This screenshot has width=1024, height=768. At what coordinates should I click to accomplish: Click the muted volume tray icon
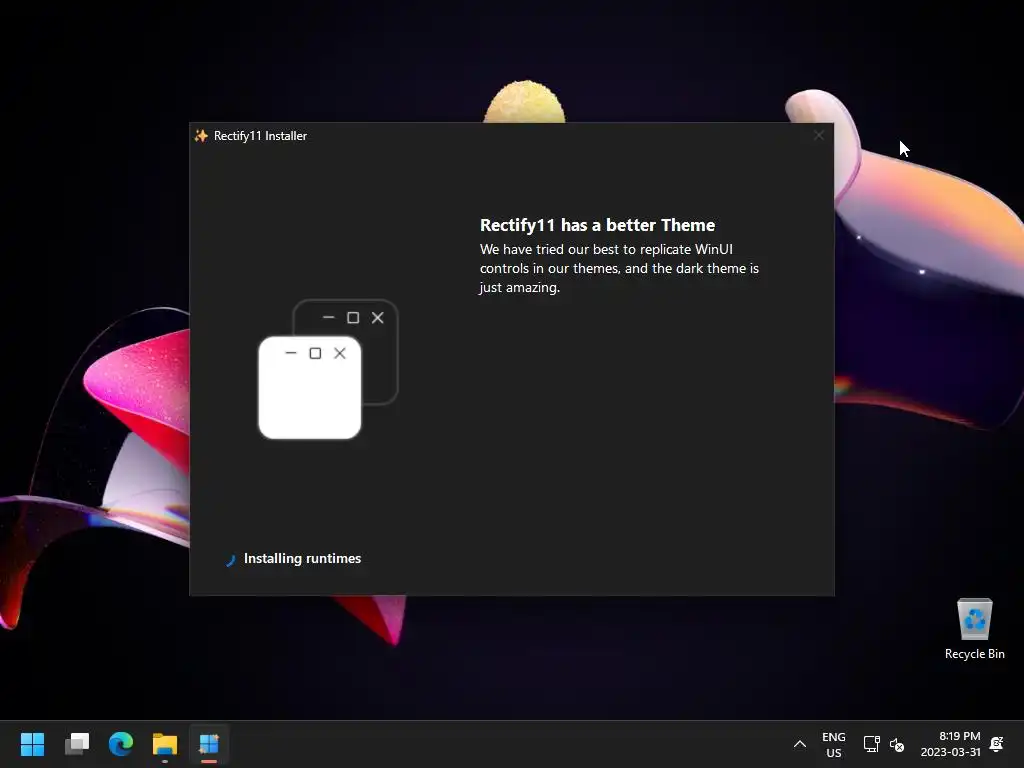pos(897,744)
